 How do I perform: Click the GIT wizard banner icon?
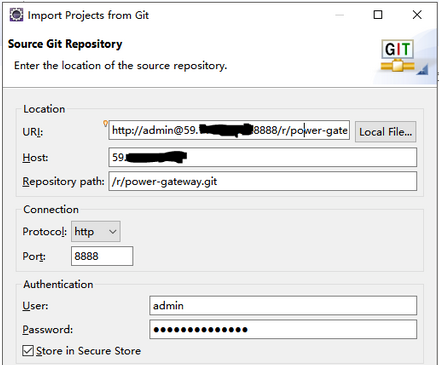[399, 57]
